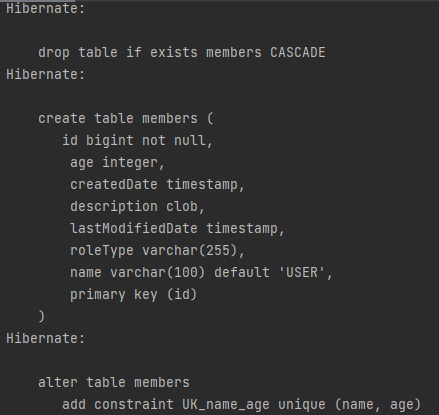Click the roleType varchar(255) line

tap(157, 250)
